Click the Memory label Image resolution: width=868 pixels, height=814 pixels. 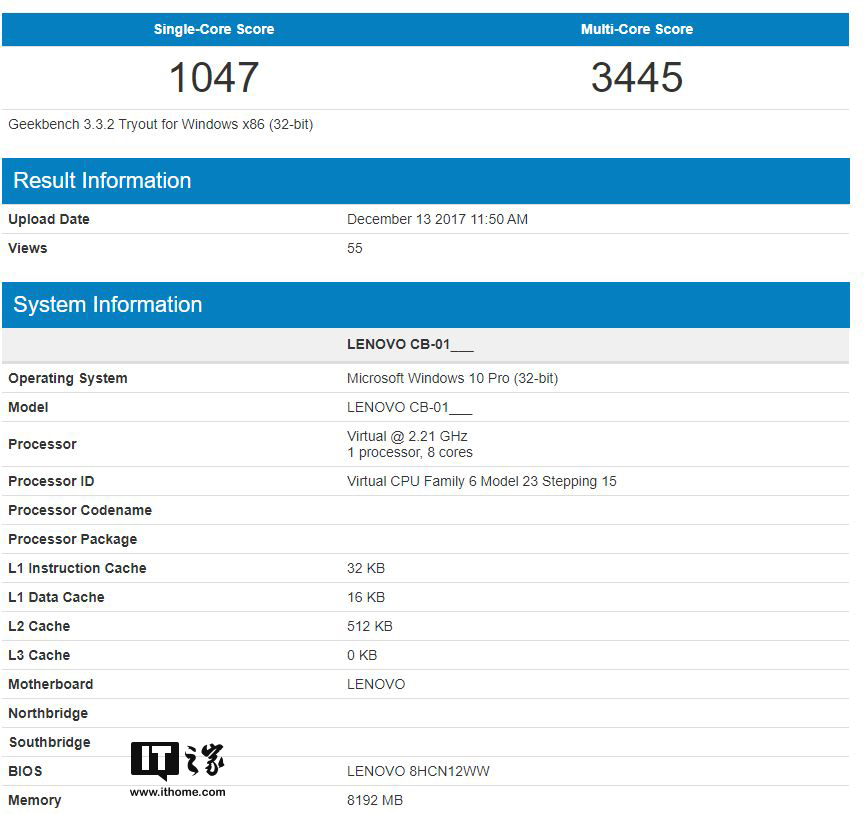pos(34,800)
